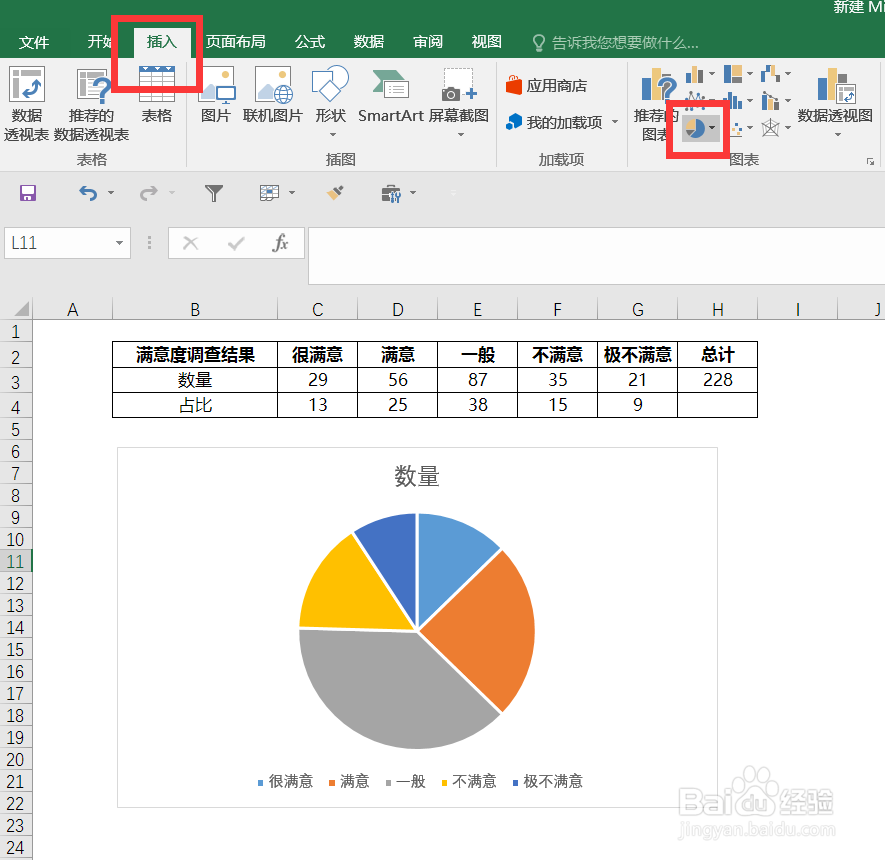Screen dimensions: 885x860
Task: Open charts group dialog launcher
Action: (x=870, y=162)
